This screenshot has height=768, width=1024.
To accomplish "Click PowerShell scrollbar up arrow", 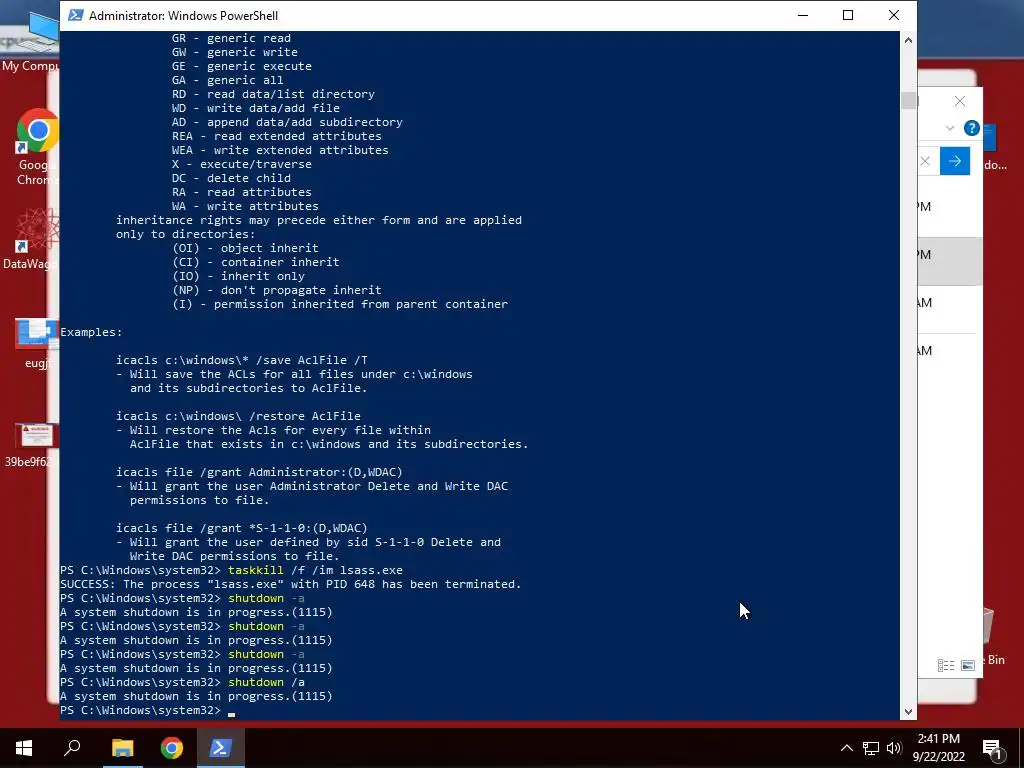I will (908, 40).
